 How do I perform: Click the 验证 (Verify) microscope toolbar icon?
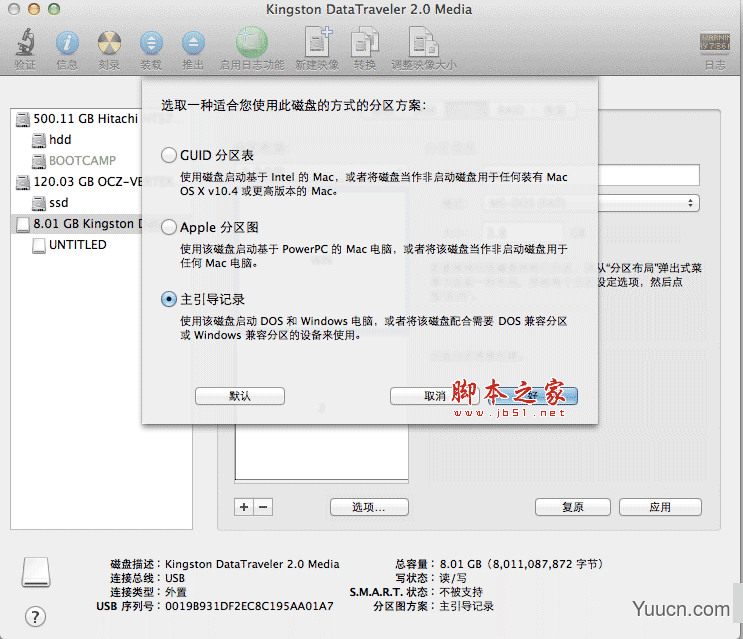tap(26, 42)
